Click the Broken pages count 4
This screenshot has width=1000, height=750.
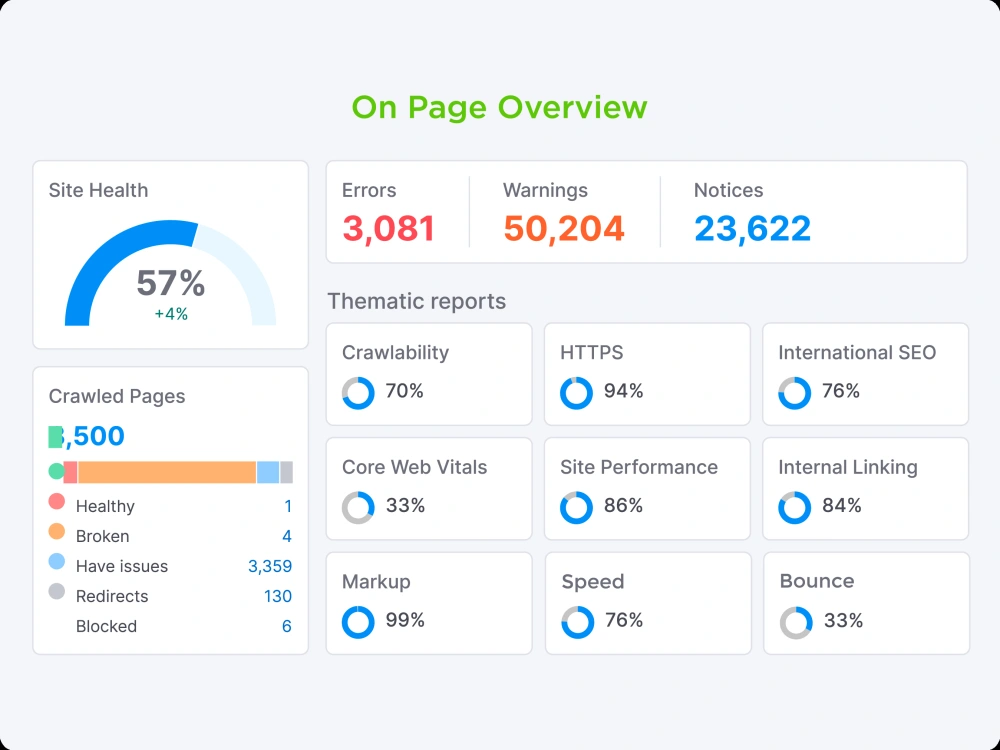click(287, 536)
